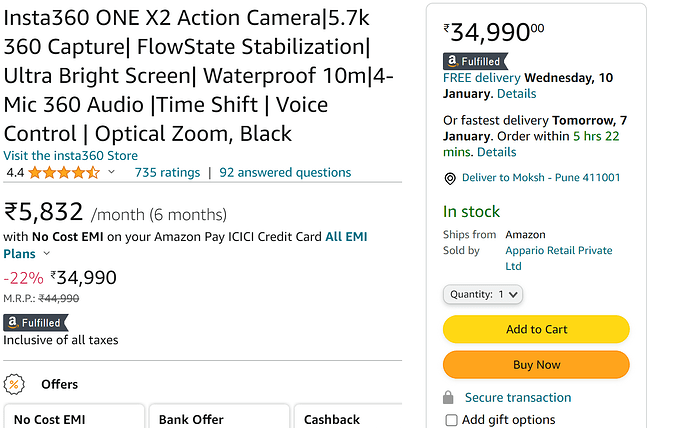Expand the ratings breakdown chevron
The height and width of the screenshot is (428, 690).
click(x=111, y=173)
